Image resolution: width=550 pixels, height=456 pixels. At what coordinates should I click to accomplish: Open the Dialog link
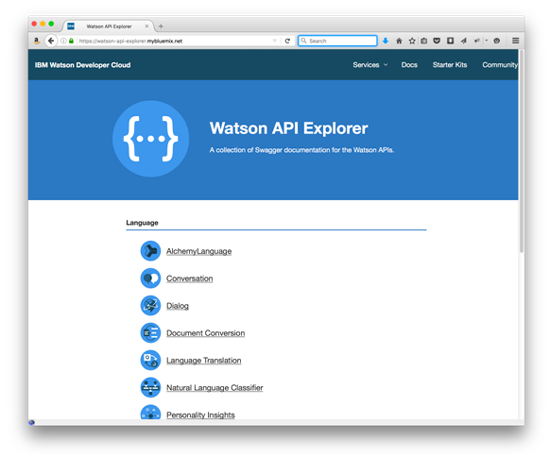click(x=177, y=306)
